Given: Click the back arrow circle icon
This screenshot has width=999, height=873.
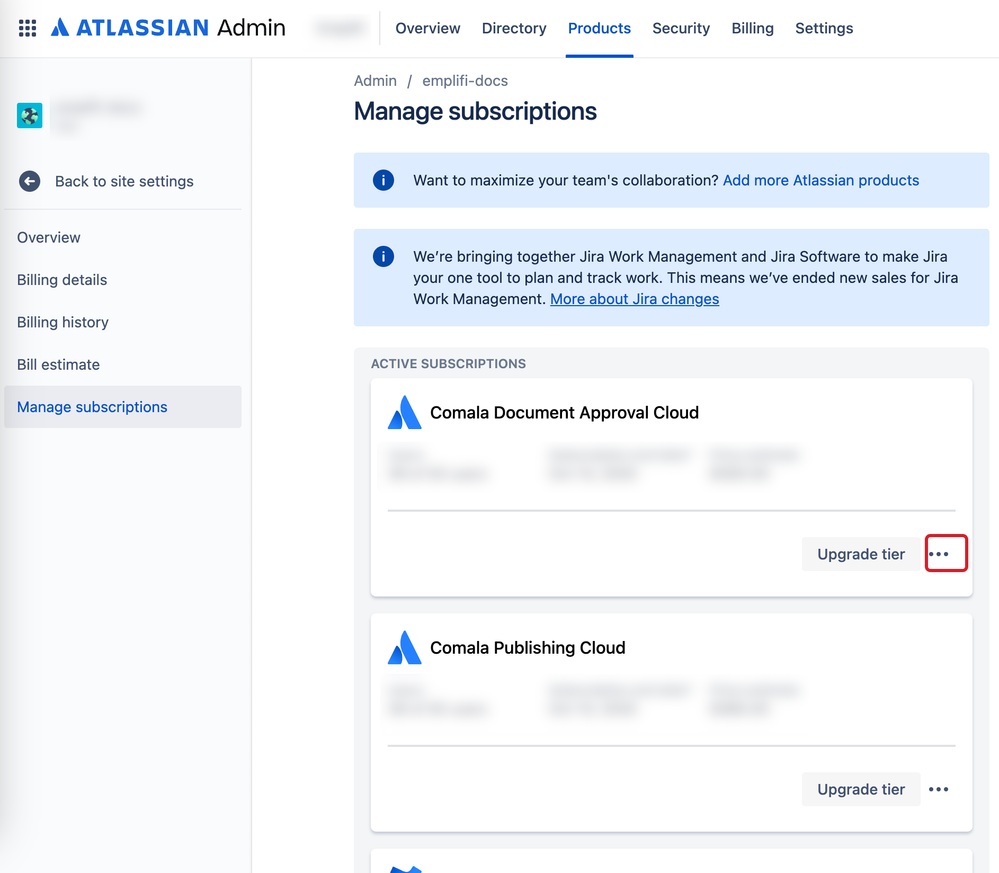Looking at the screenshot, I should (29, 181).
